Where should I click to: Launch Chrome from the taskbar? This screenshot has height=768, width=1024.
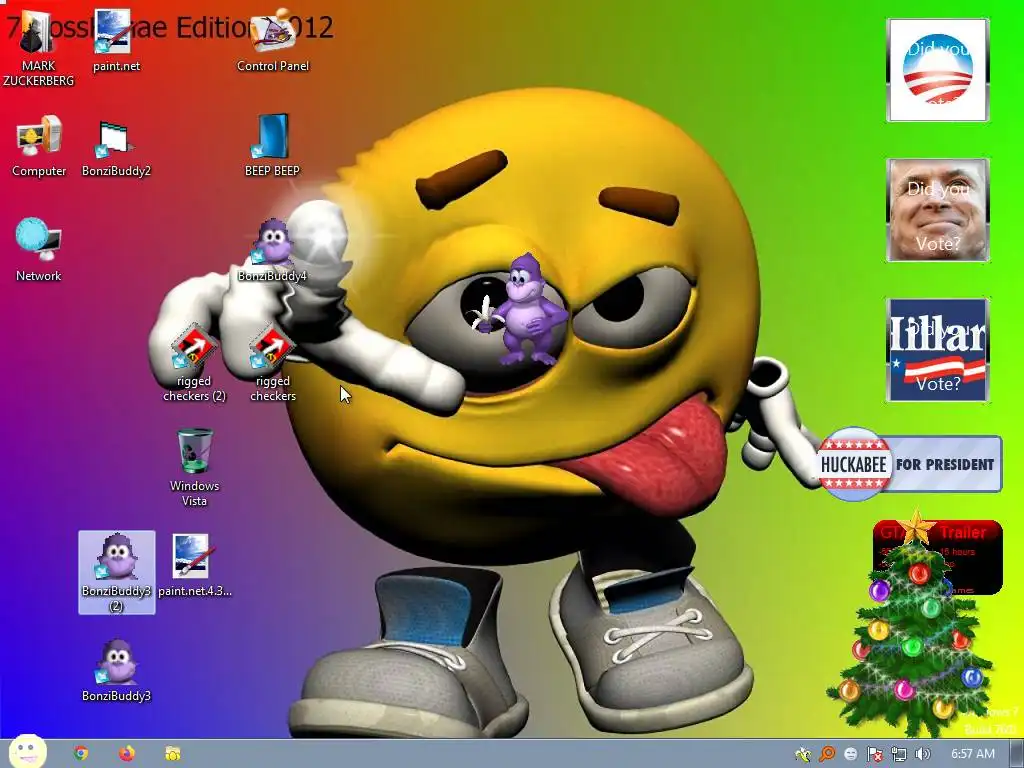click(x=81, y=754)
